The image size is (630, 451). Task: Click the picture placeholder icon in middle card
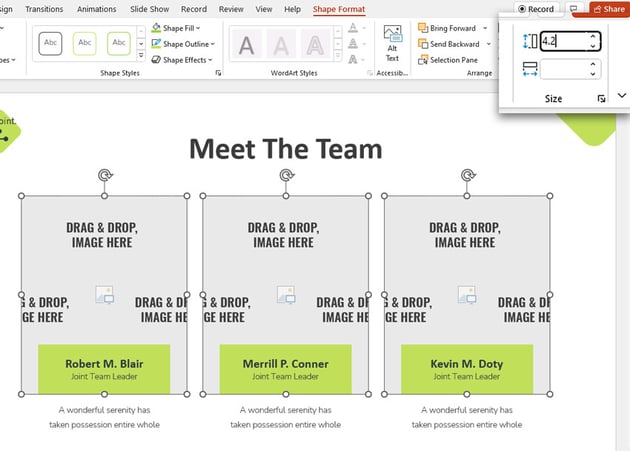[x=285, y=294]
